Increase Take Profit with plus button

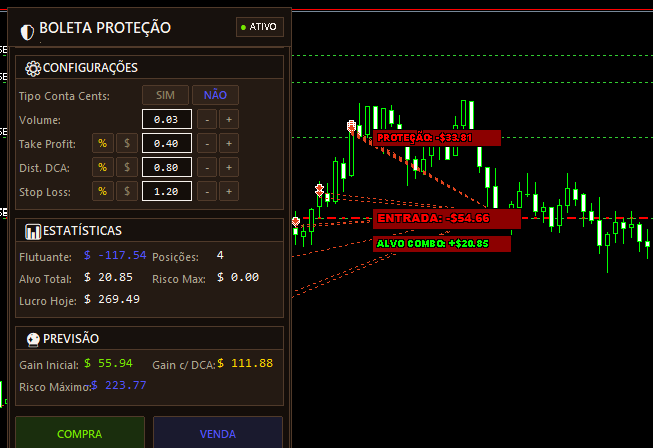click(x=229, y=144)
